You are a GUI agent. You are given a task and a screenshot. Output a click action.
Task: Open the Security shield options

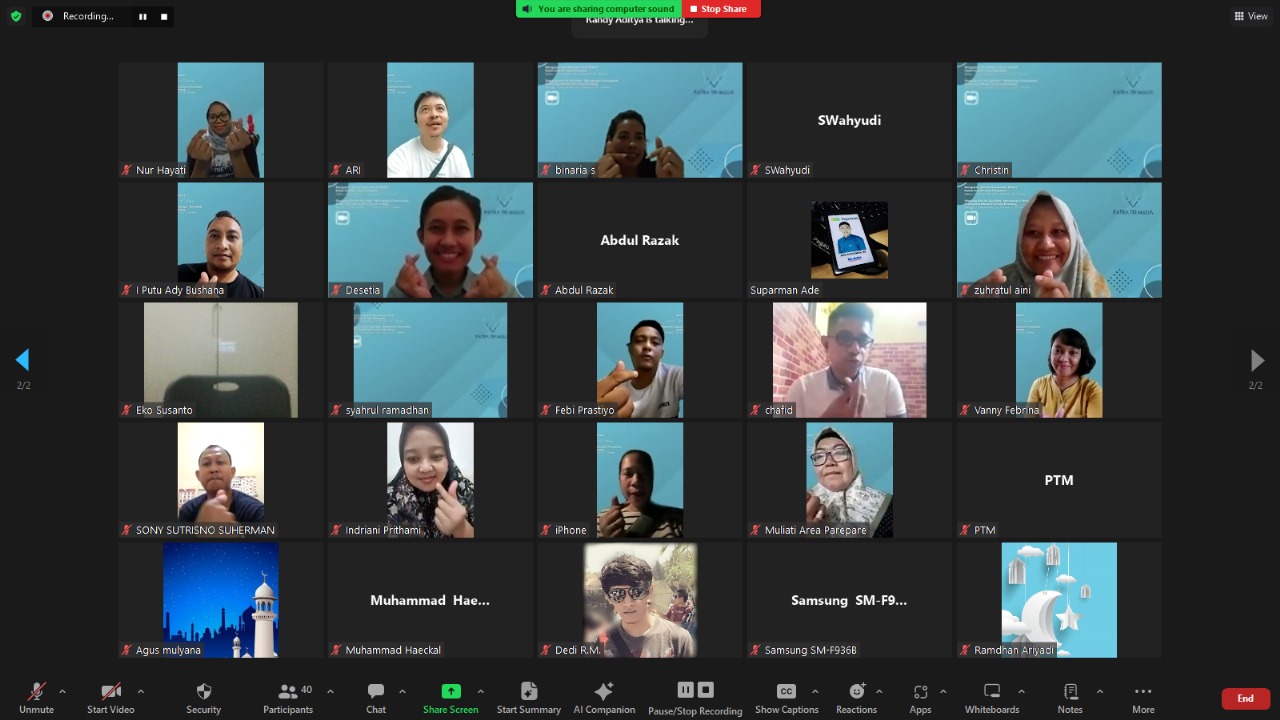[203, 697]
